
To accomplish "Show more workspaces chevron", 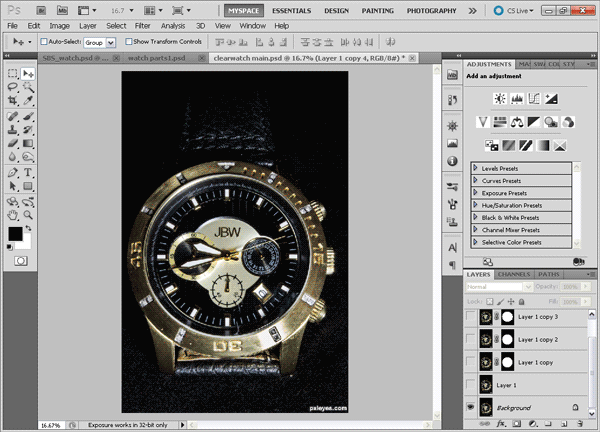I will click(473, 11).
